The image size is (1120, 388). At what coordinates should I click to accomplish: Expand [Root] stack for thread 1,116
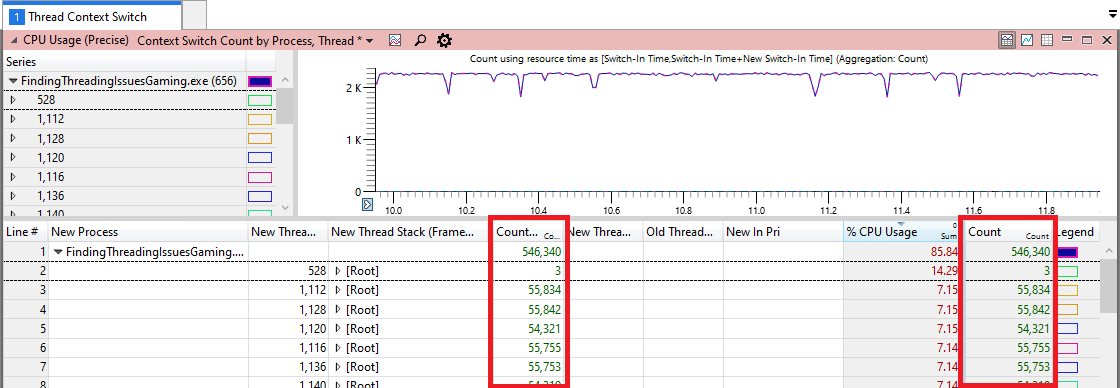[x=338, y=348]
